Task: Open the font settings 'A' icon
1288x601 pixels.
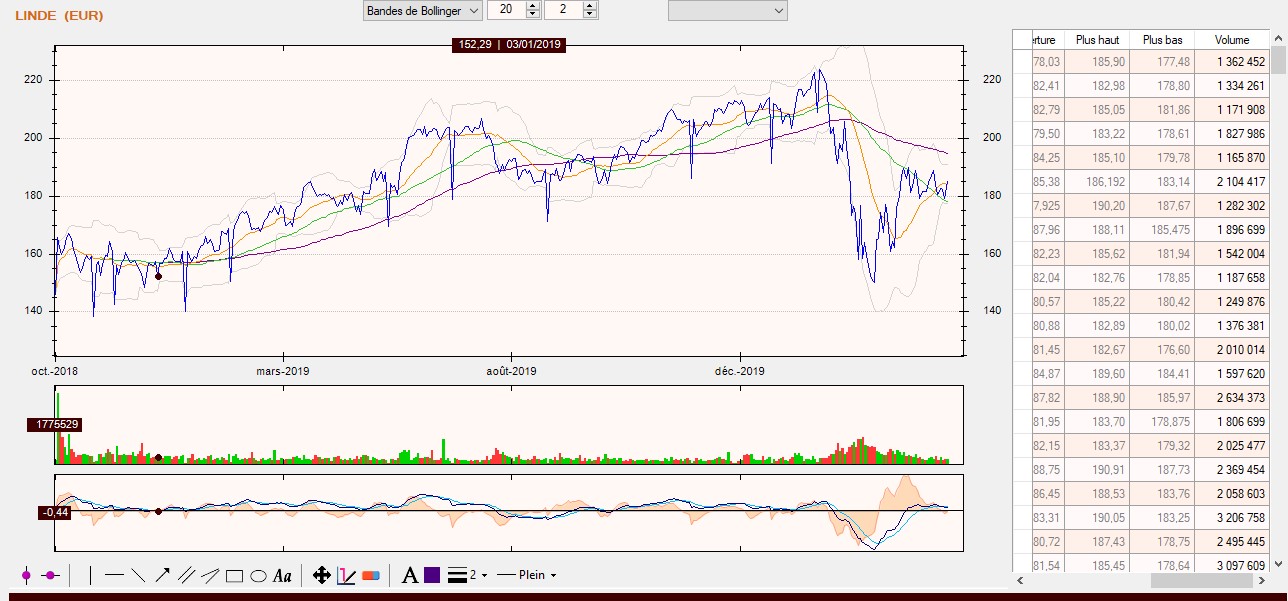Action: click(x=409, y=575)
